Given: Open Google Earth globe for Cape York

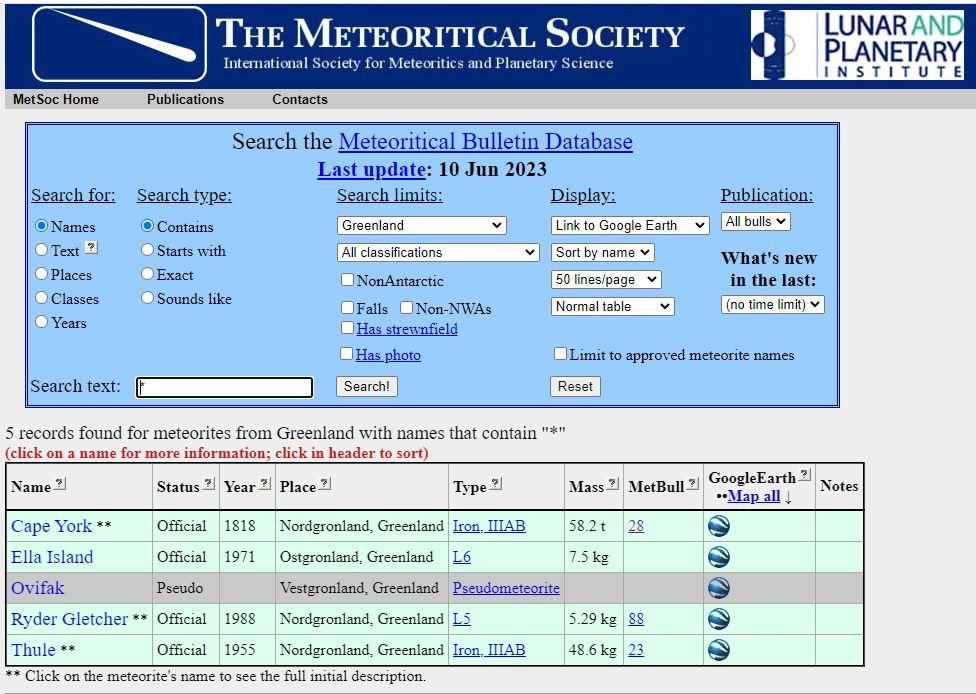Looking at the screenshot, I should (718, 526).
